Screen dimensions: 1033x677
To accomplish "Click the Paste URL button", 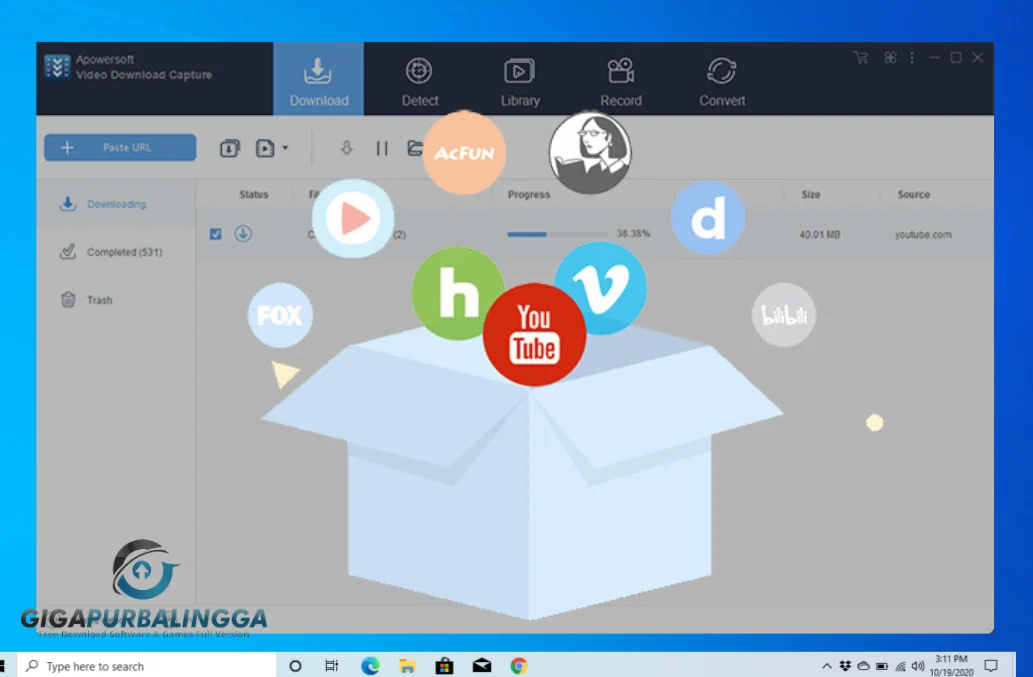I will pyautogui.click(x=121, y=148).
